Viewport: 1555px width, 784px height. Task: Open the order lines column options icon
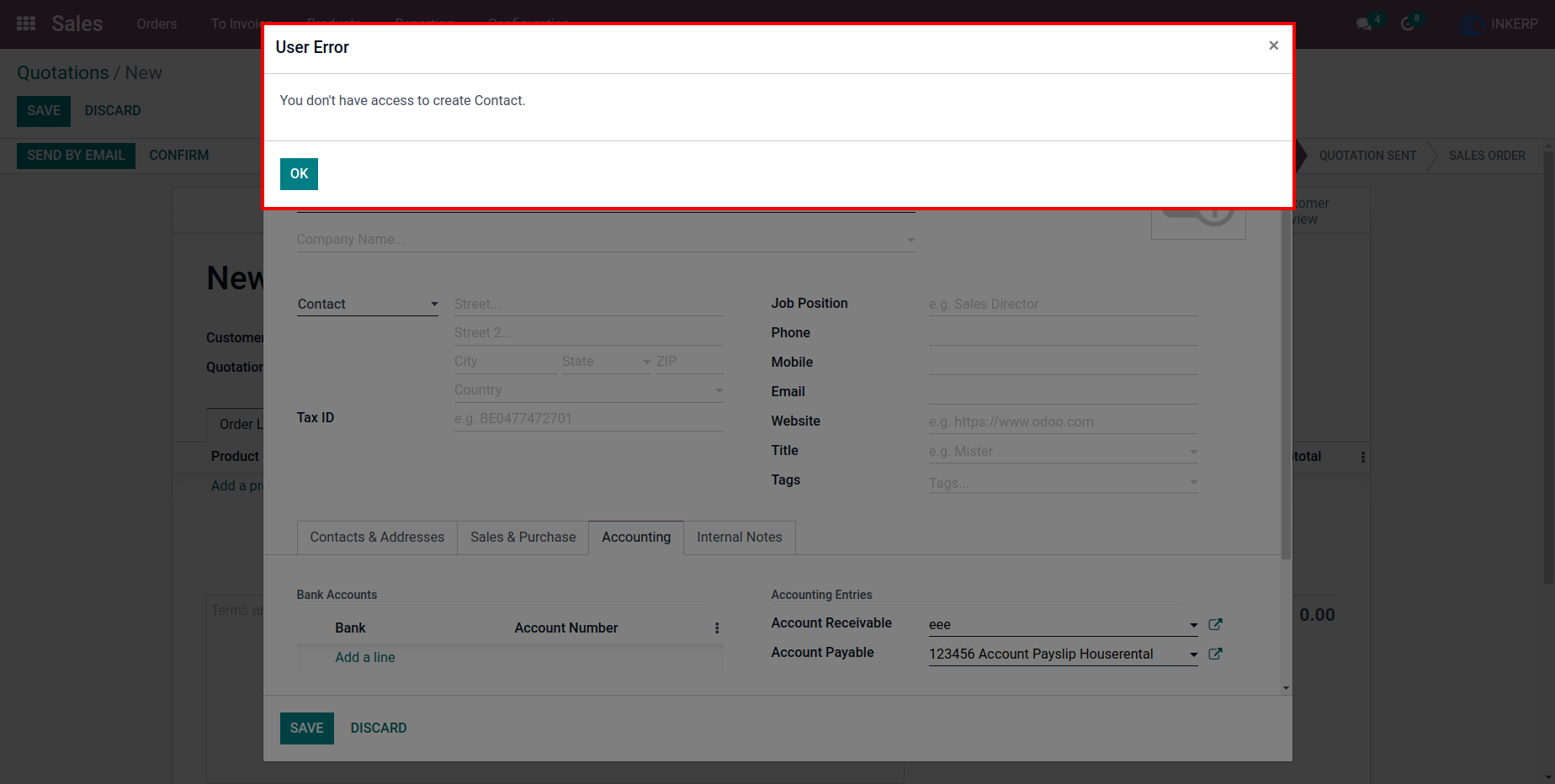(1363, 457)
